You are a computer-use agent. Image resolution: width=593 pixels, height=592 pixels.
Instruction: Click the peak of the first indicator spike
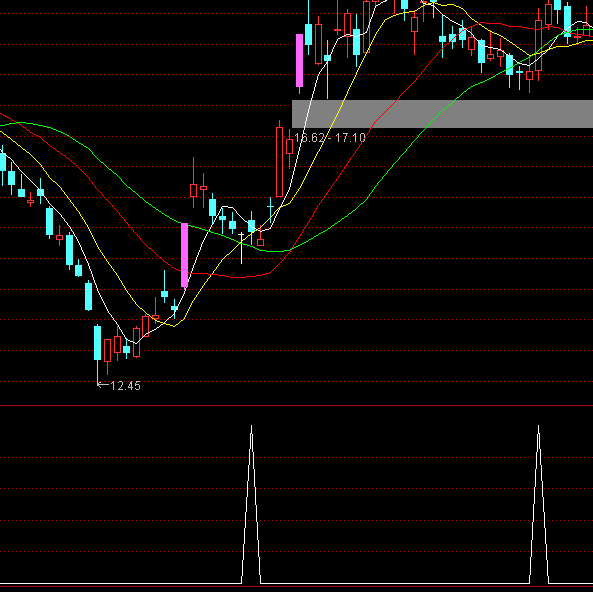click(x=251, y=426)
